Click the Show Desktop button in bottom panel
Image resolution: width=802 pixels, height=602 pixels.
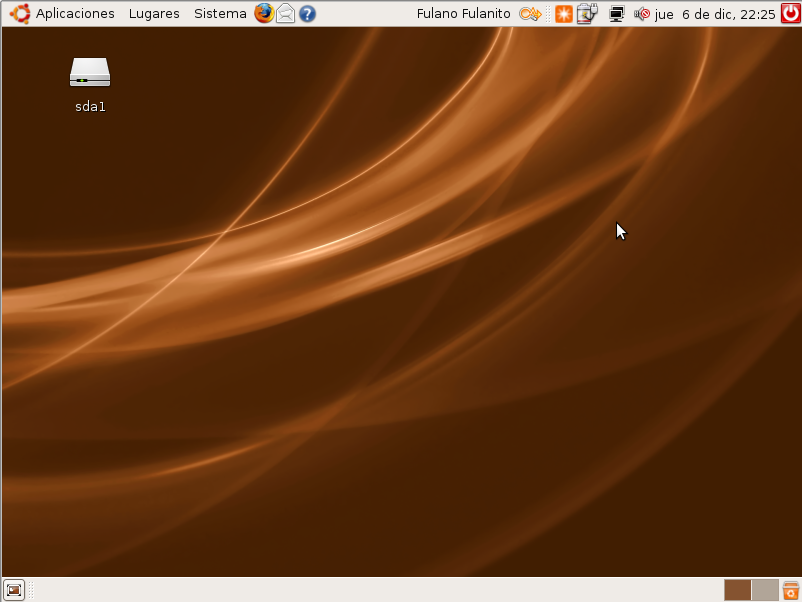[x=14, y=590]
